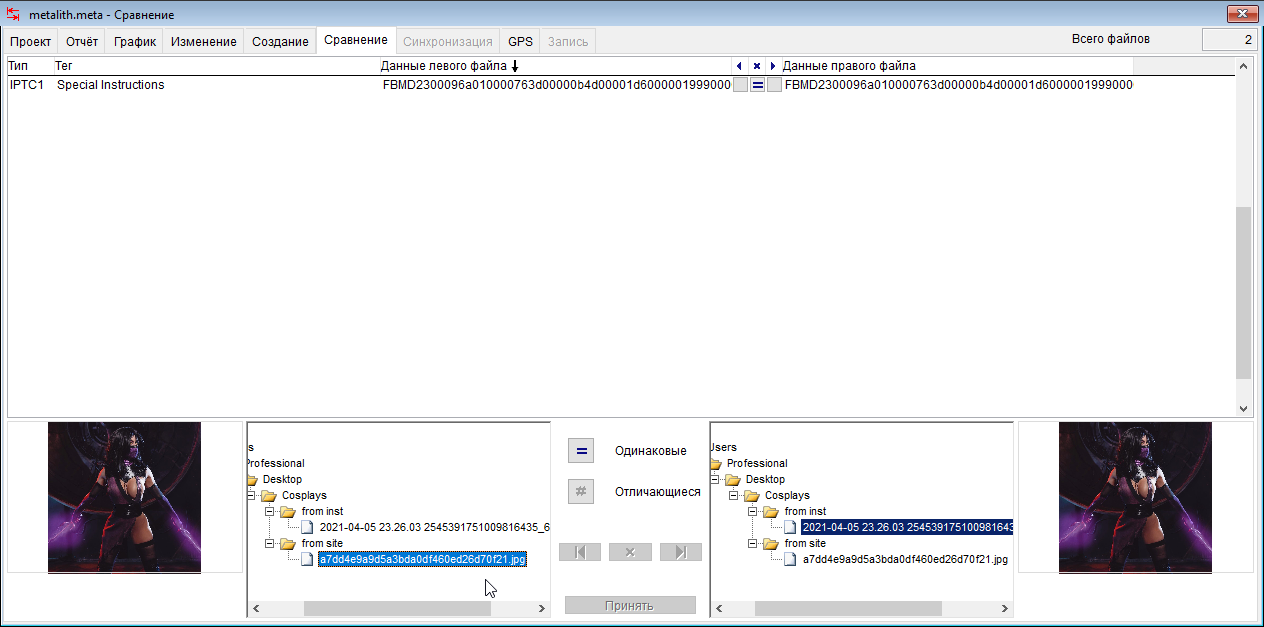Click the jump-to-last arrow button
This screenshot has width=1264, height=627.
tap(680, 552)
